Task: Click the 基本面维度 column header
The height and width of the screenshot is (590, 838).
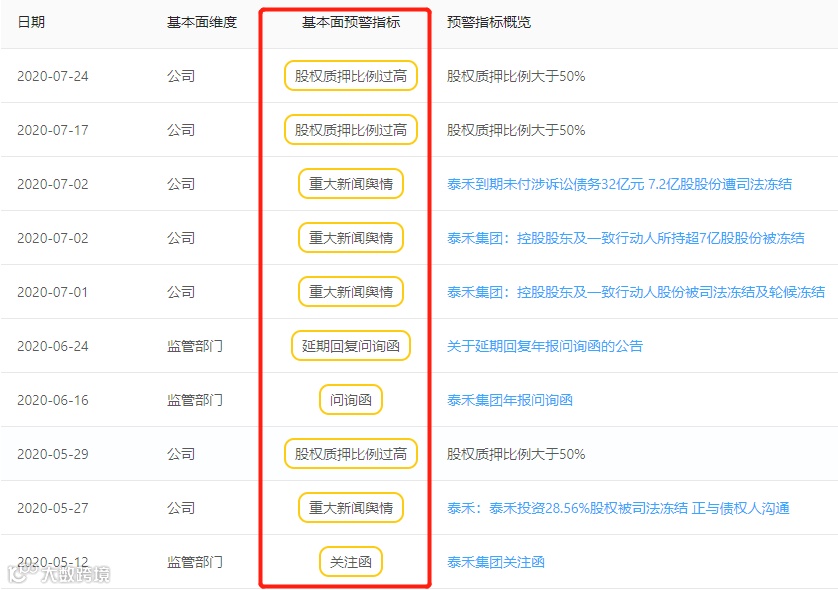Action: (x=201, y=22)
